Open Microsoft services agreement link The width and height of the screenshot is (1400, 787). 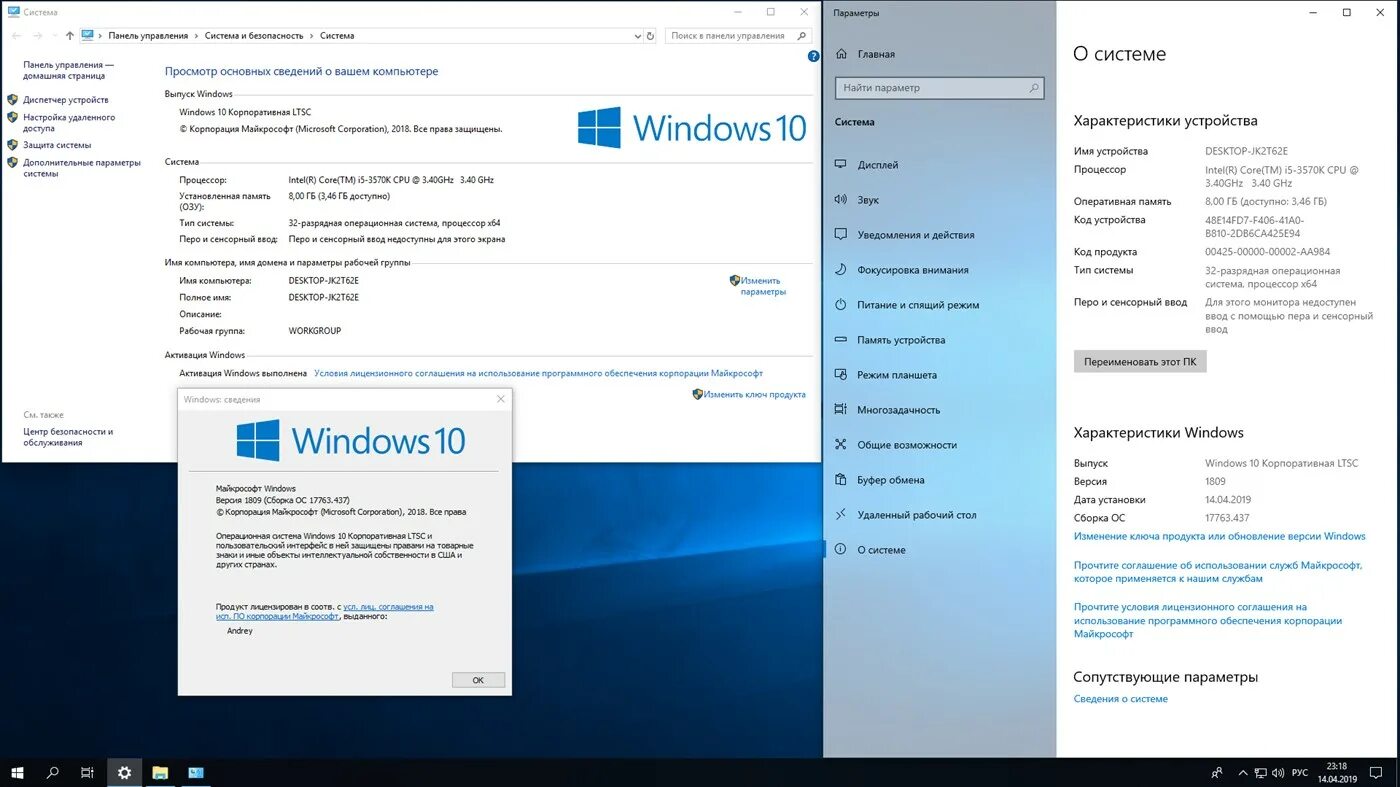point(1218,572)
